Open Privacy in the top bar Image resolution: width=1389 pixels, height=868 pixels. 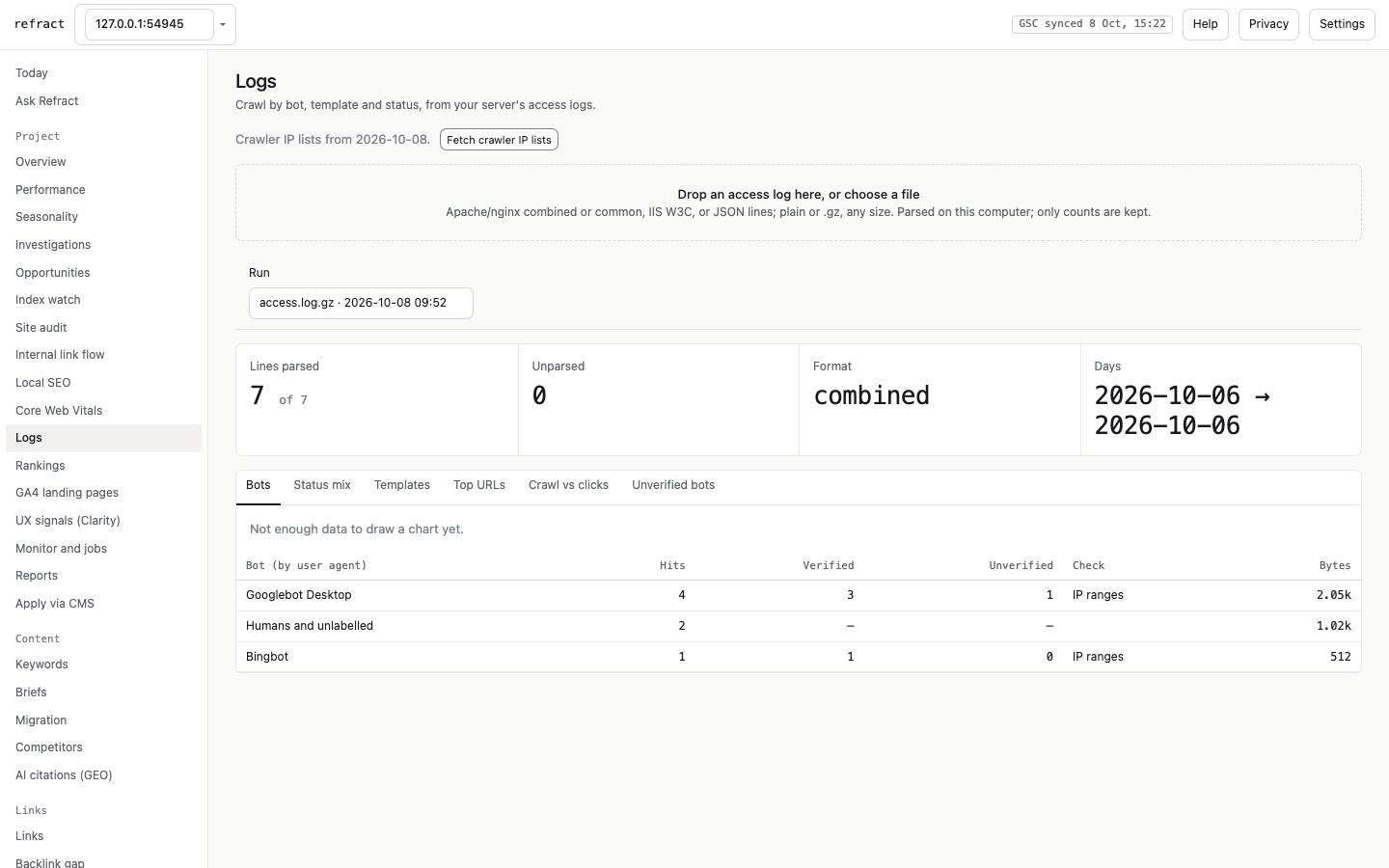coord(1268,24)
